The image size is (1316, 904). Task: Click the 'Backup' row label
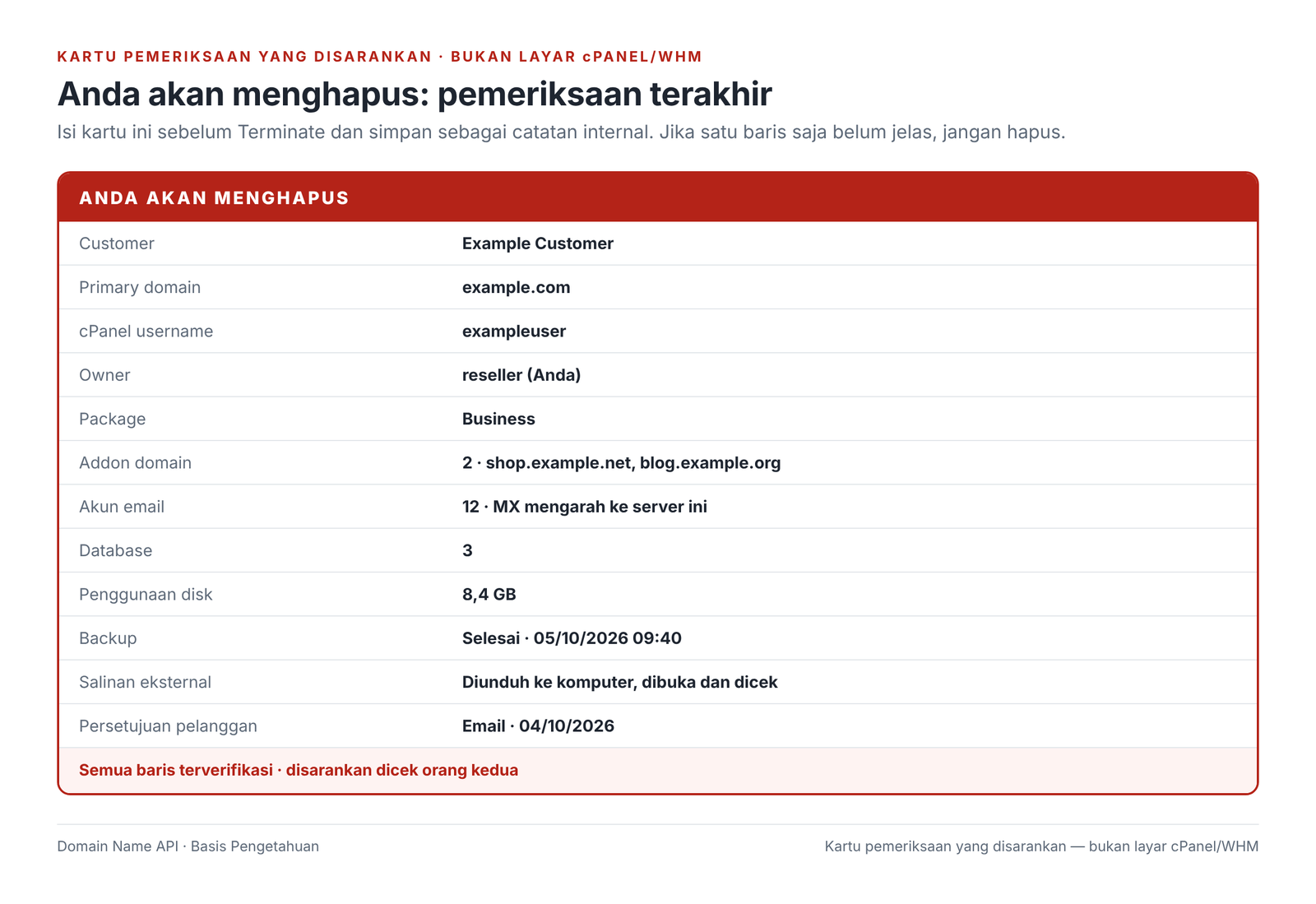pos(108,638)
